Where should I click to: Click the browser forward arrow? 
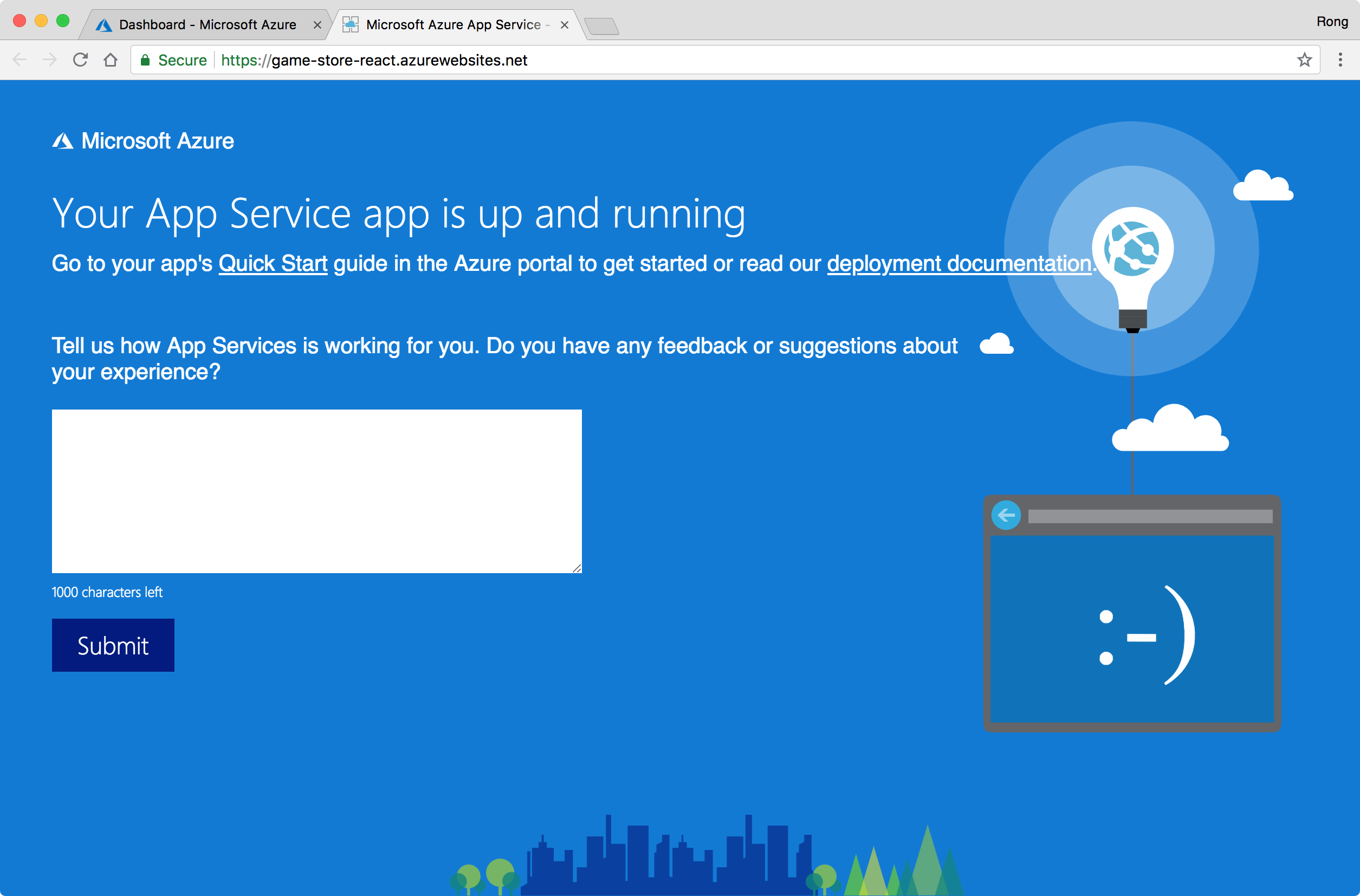point(50,60)
